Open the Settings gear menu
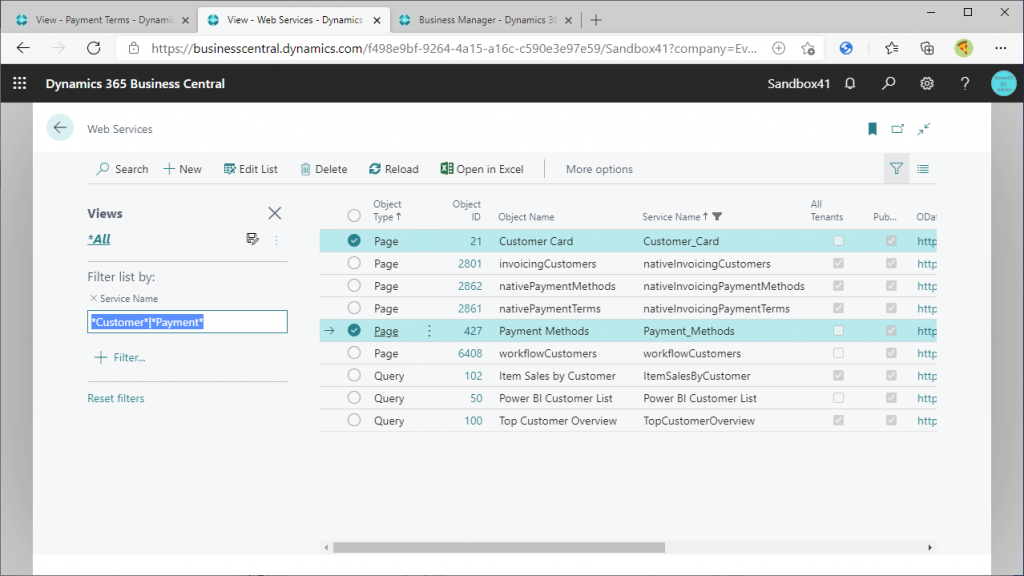The image size is (1024, 576). click(927, 84)
